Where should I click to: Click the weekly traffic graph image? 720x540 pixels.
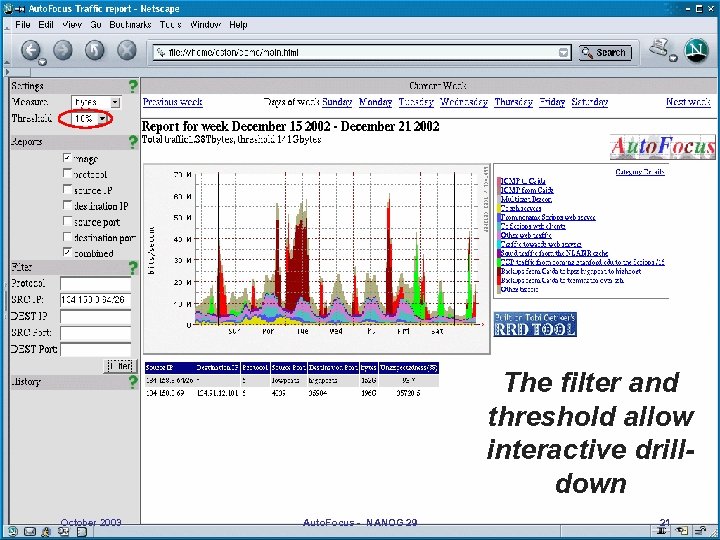[x=317, y=259]
